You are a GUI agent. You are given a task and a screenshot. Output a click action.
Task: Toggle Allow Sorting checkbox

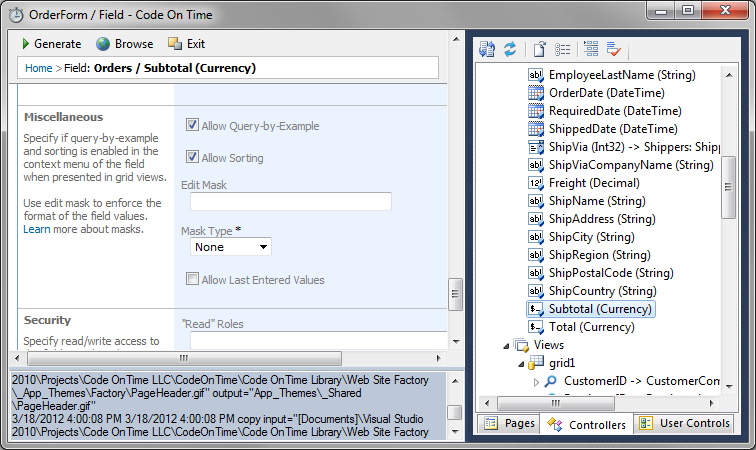[192, 157]
